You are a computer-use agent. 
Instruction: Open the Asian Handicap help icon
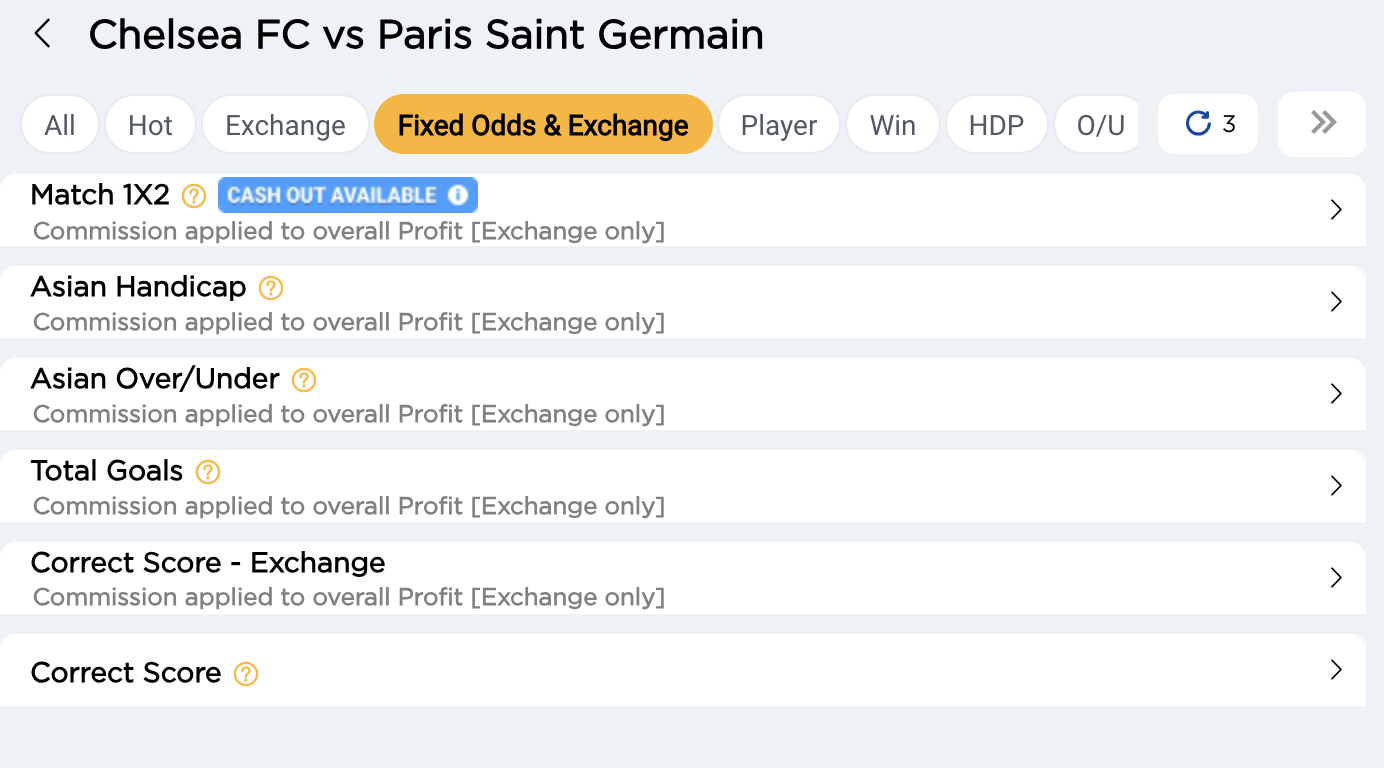coord(271,288)
